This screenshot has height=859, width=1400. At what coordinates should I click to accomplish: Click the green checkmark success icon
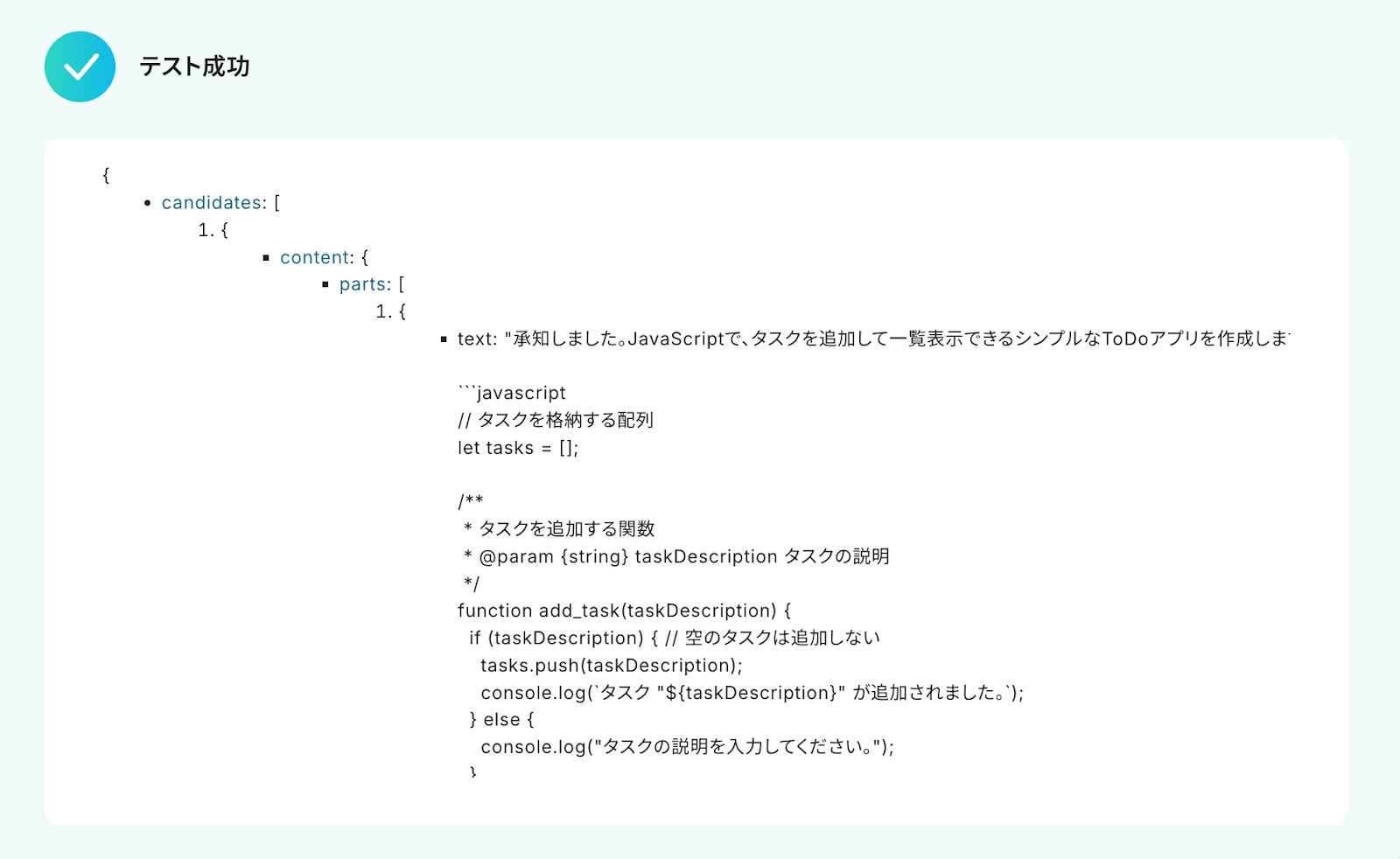tap(80, 66)
